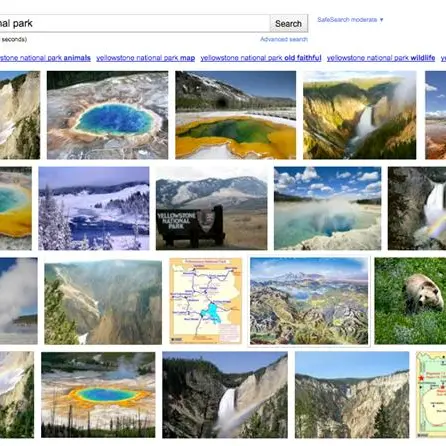Open the map thumbnail with red star
Viewport: 446px width, 446px height.
point(431,395)
